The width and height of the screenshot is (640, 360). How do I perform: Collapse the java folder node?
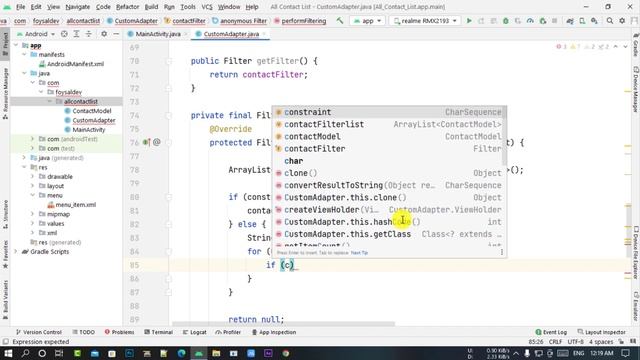24,73
